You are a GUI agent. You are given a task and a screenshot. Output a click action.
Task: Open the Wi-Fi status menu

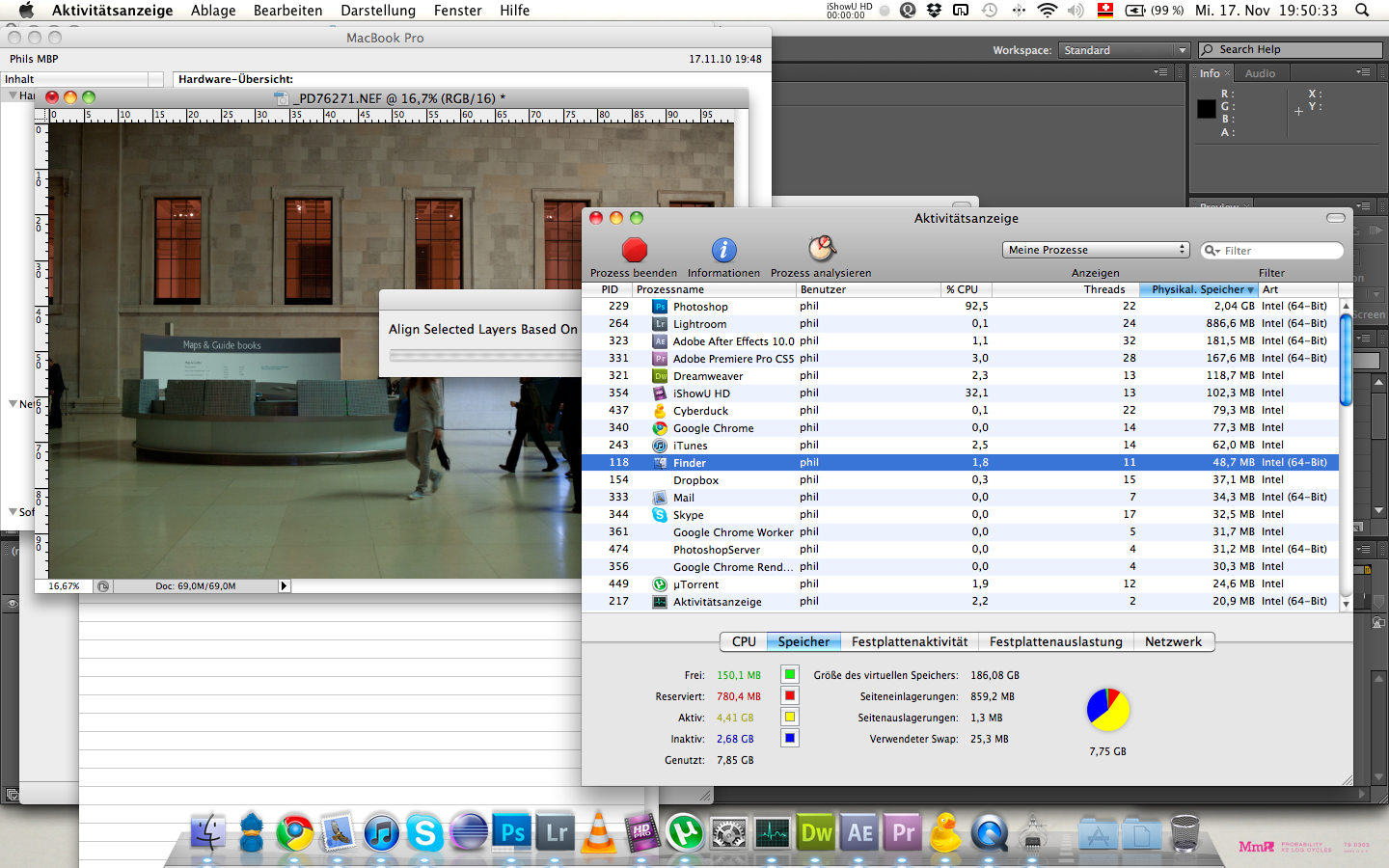coord(1047,10)
